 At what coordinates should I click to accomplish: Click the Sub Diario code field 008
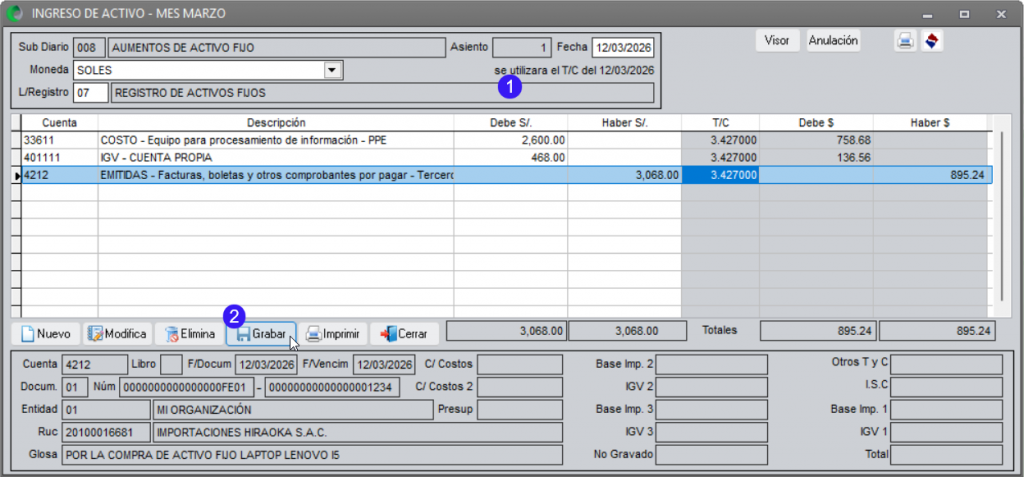[89, 48]
